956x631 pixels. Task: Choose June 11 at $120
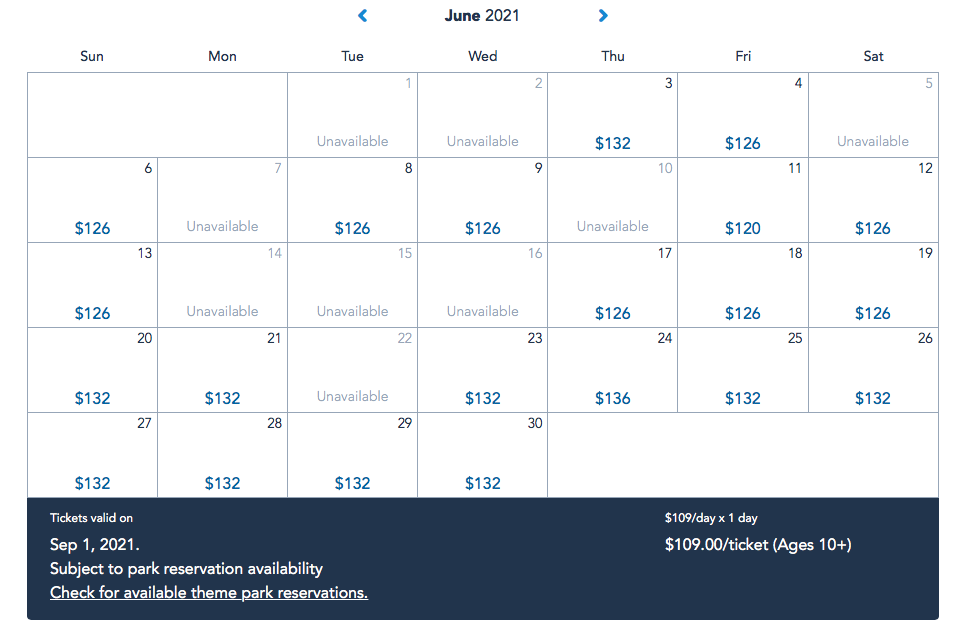point(743,200)
